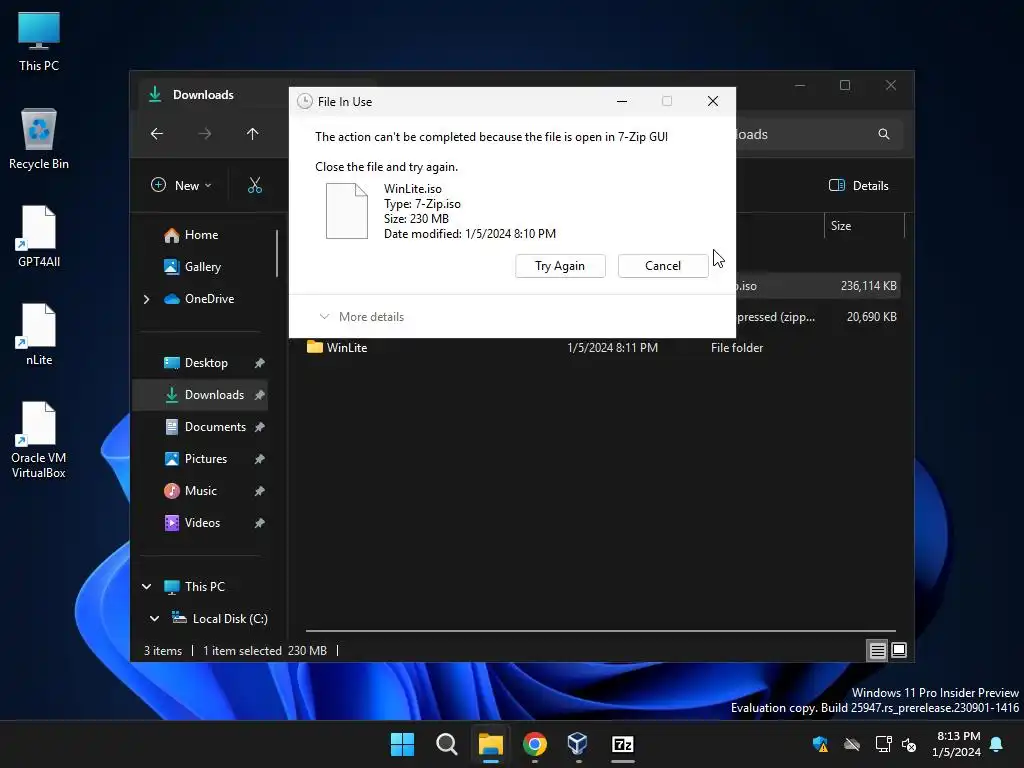This screenshot has width=1024, height=768.
Task: Click the Try Again button
Action: pyautogui.click(x=560, y=266)
